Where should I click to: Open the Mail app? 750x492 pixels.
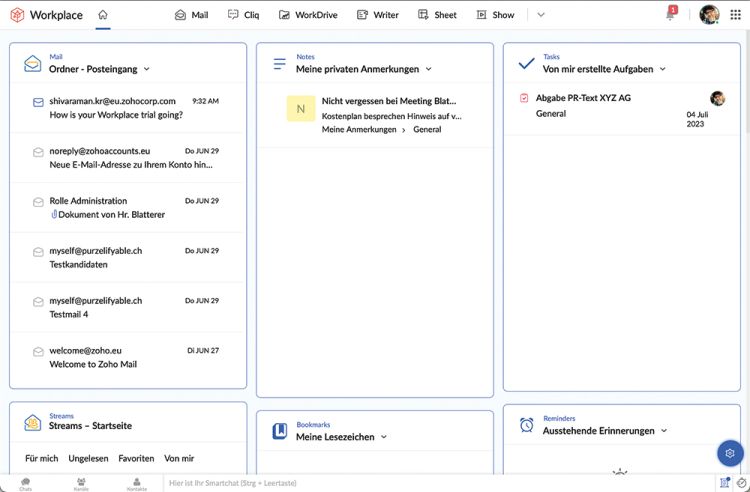point(191,15)
